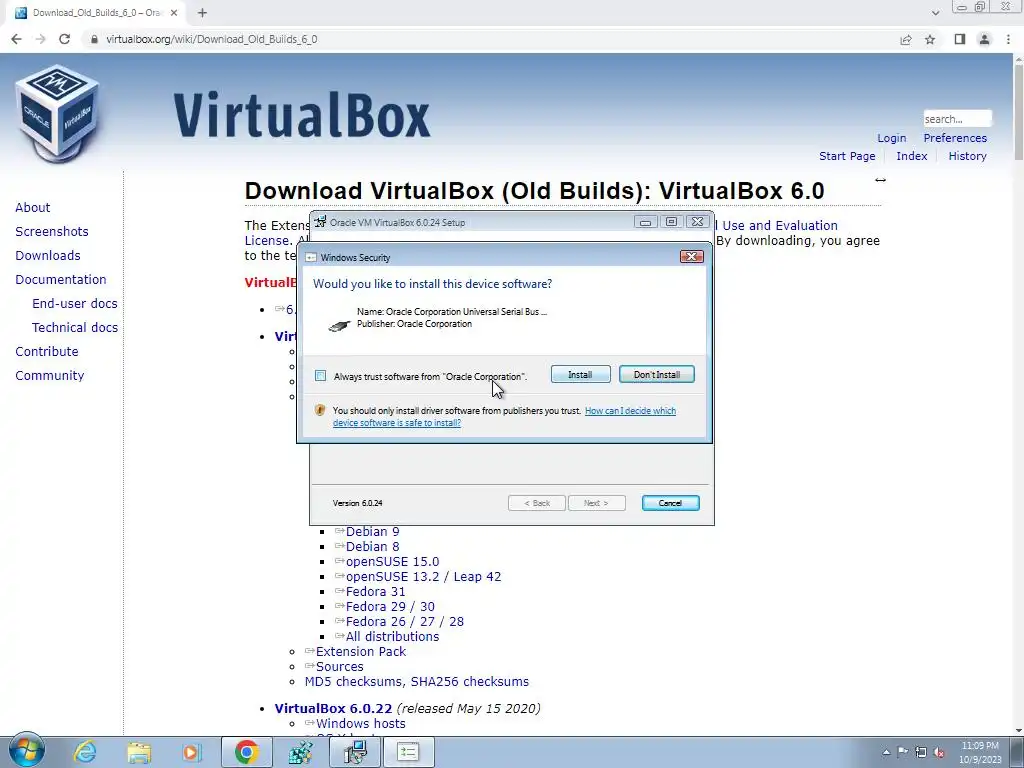This screenshot has width=1024, height=768.
Task: Open the Index page
Action: point(912,156)
